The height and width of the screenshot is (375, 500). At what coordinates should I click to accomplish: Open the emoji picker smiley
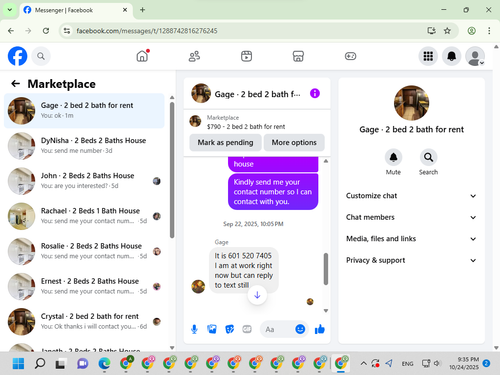[300, 329]
